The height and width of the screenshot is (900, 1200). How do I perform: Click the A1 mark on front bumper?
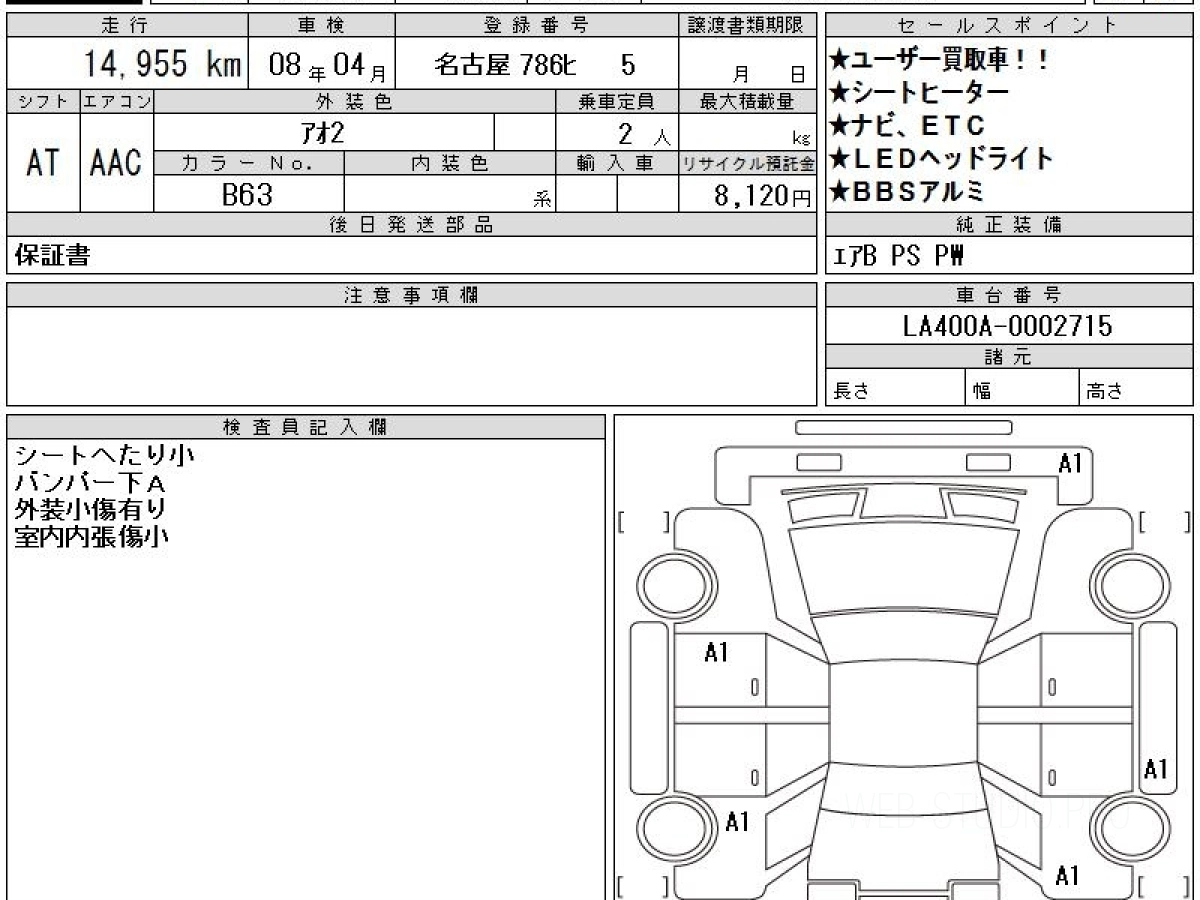tap(1071, 463)
